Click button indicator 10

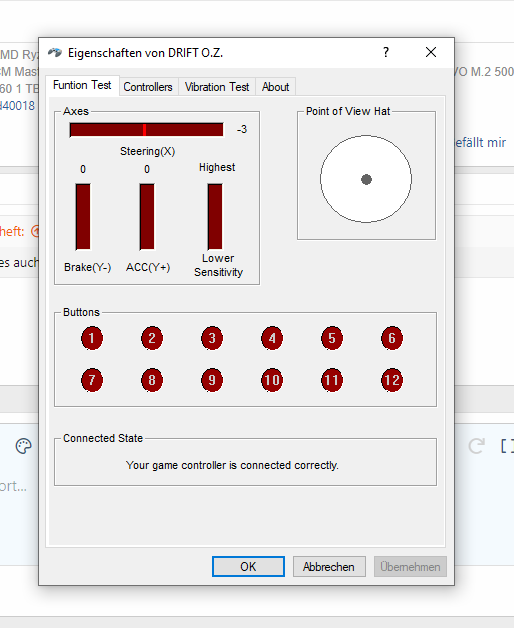point(272,380)
